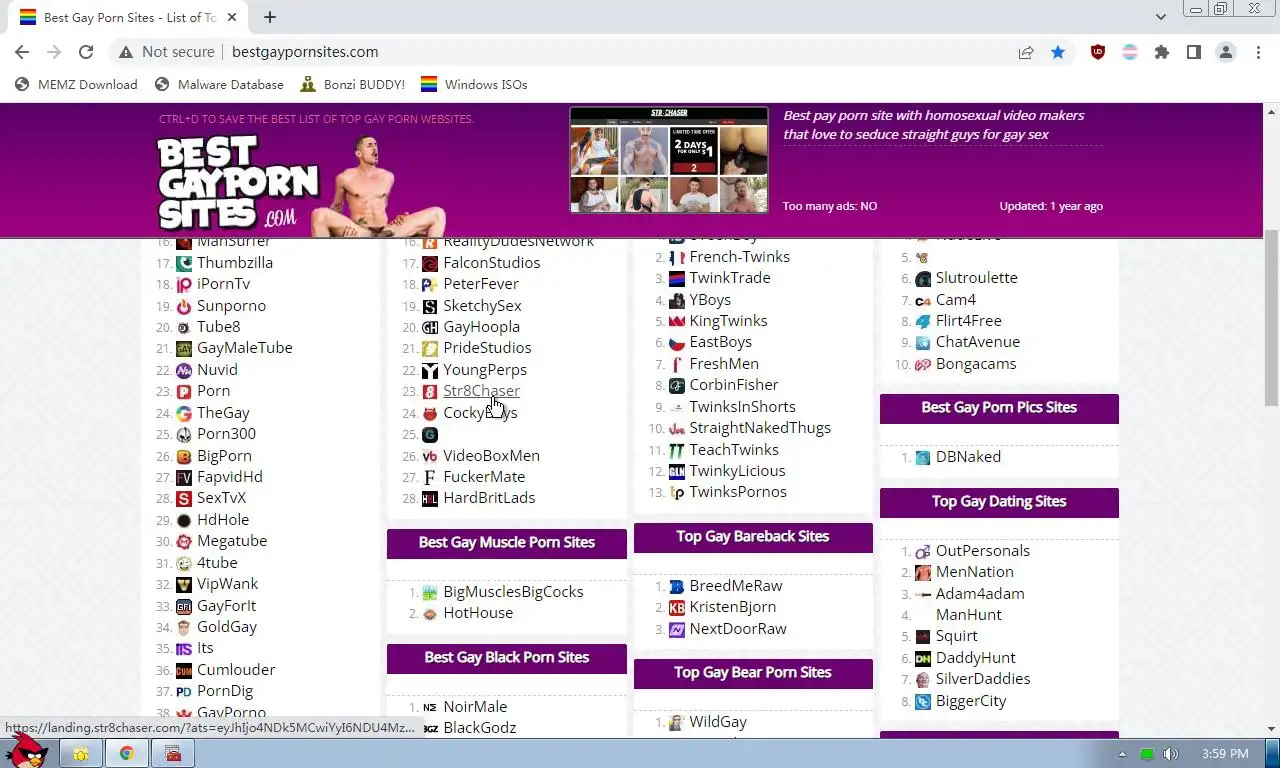Click the Bongacams favicon icon
Image resolution: width=1280 pixels, height=768 pixels.
pyautogui.click(x=922, y=364)
